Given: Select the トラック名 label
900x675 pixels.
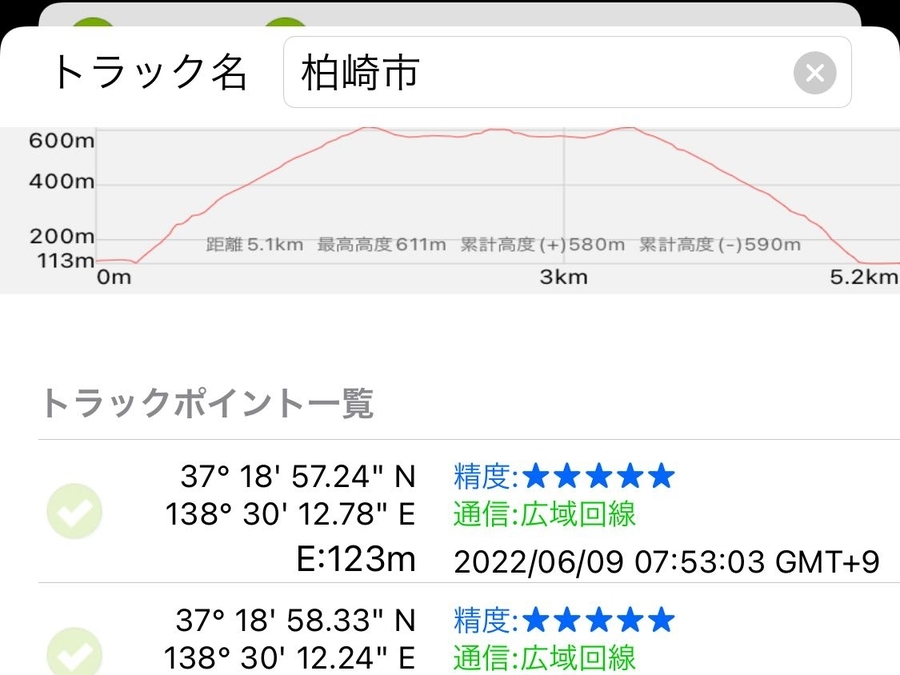Looking at the screenshot, I should [150, 73].
